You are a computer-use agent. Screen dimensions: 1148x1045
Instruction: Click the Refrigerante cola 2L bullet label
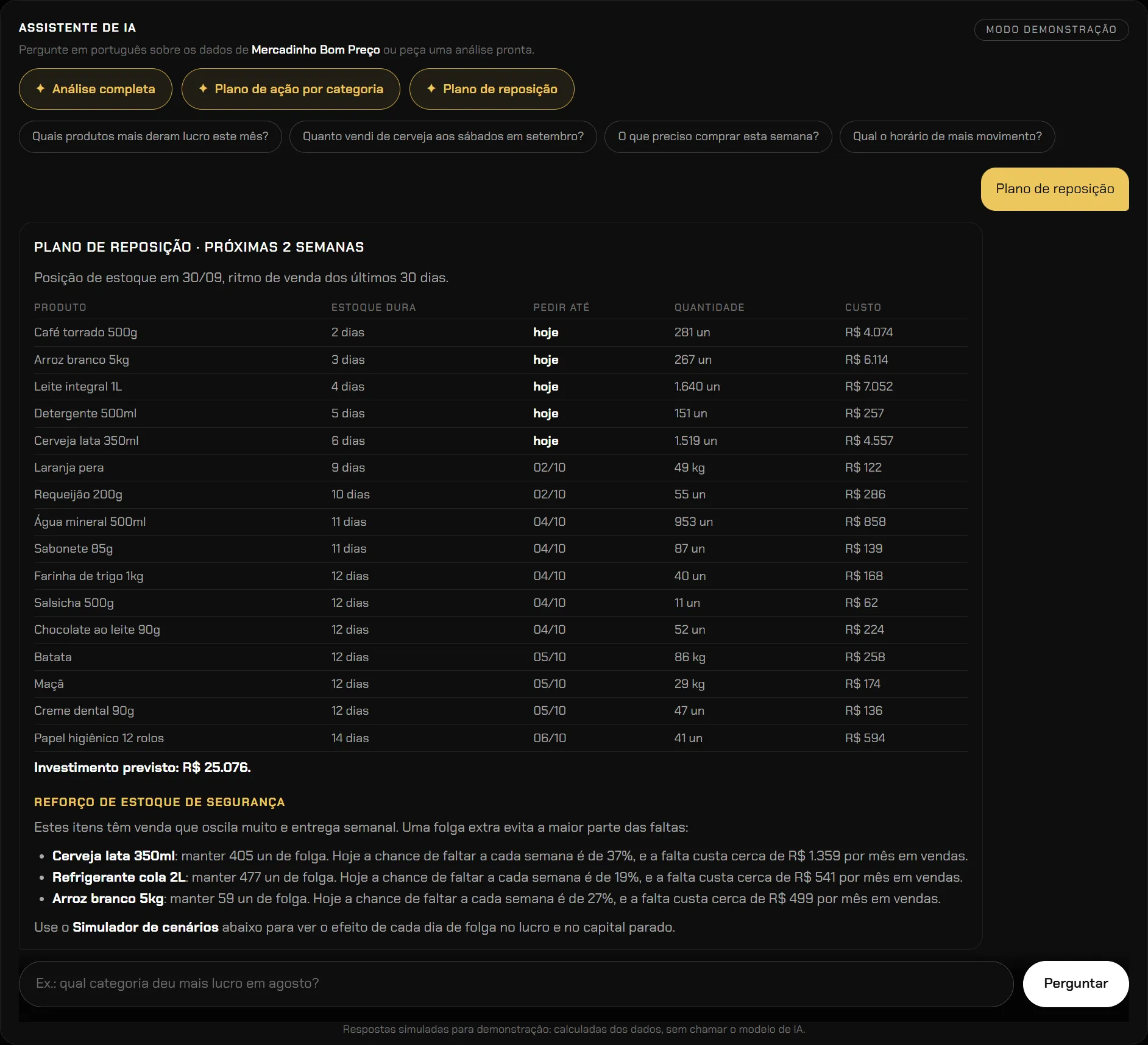pos(119,877)
